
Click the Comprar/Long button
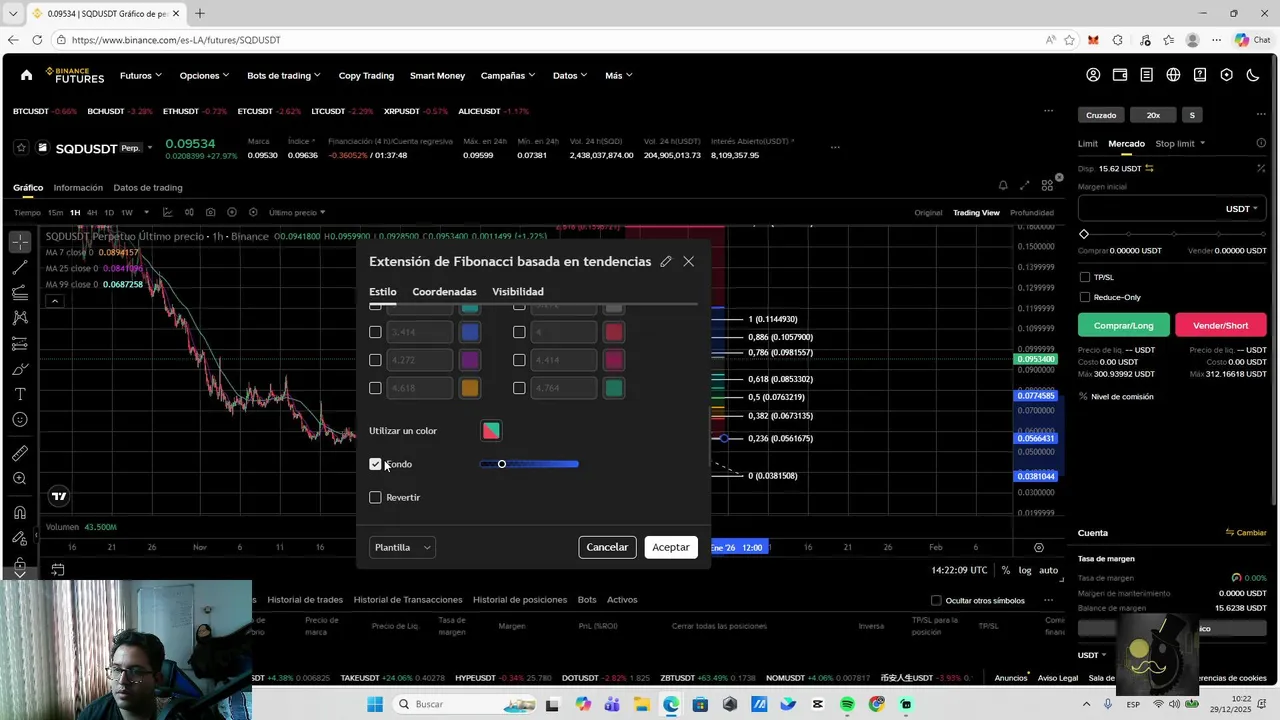pos(1123,325)
